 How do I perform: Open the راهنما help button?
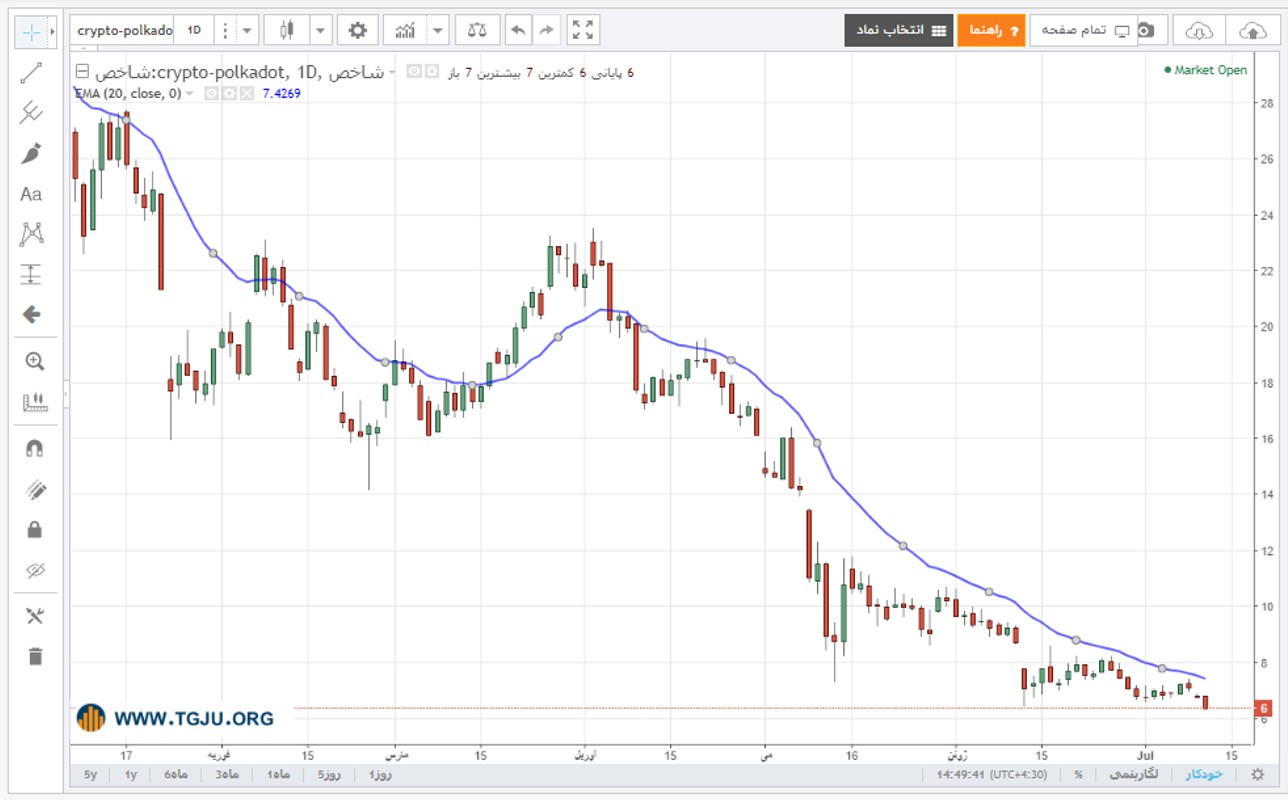pos(991,30)
